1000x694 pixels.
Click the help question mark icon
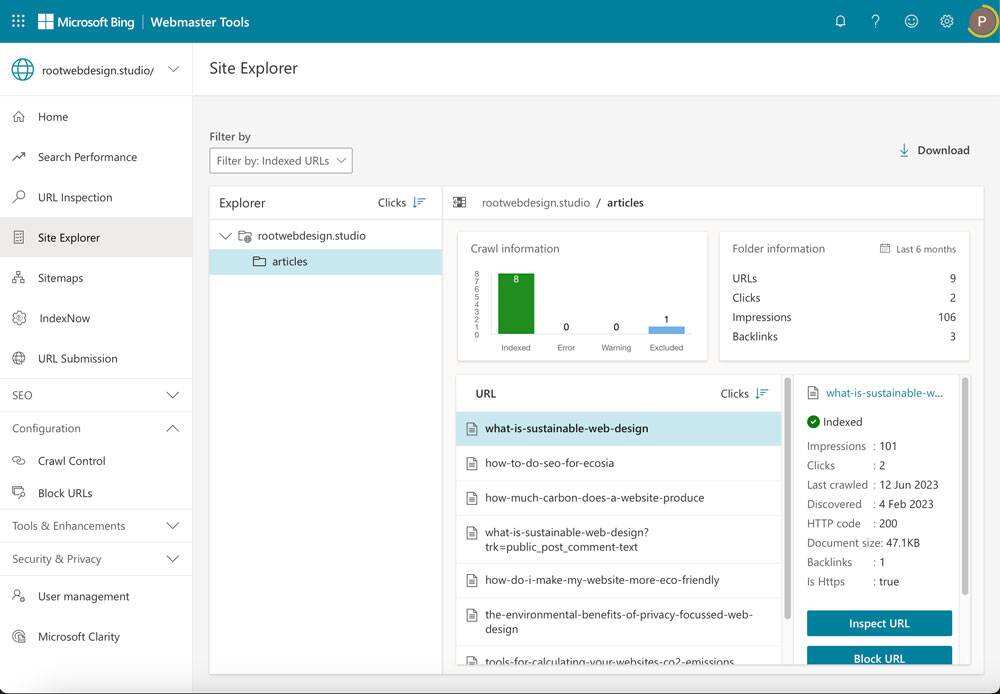pyautogui.click(x=876, y=21)
